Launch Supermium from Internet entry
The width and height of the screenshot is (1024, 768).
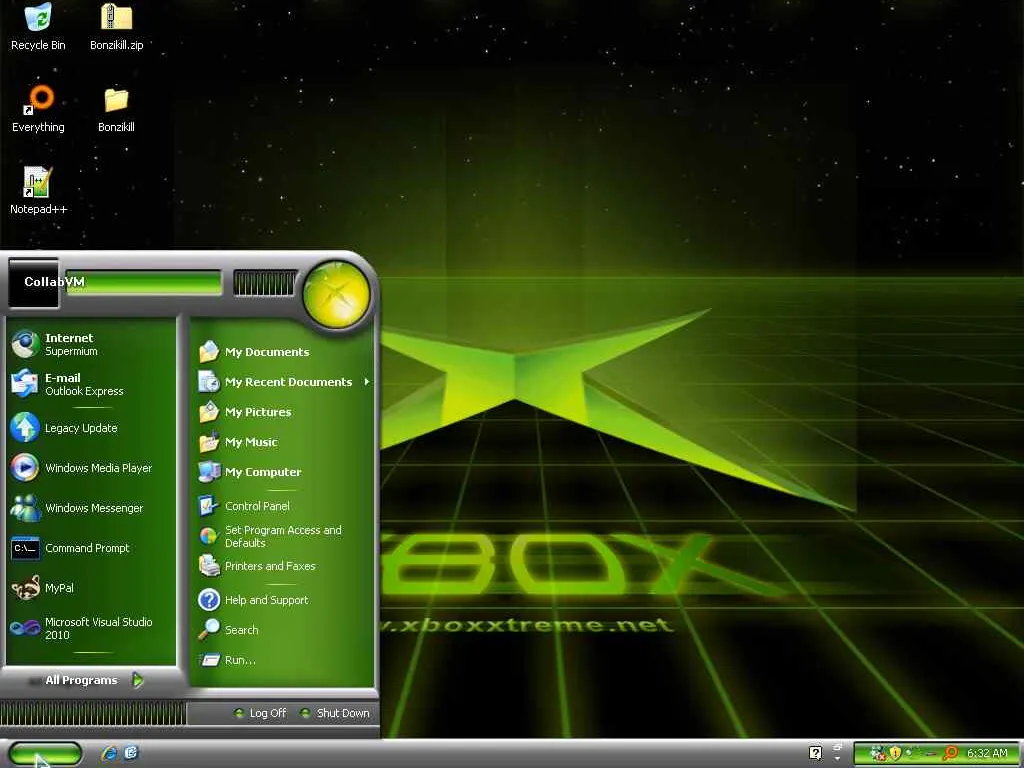(91, 344)
